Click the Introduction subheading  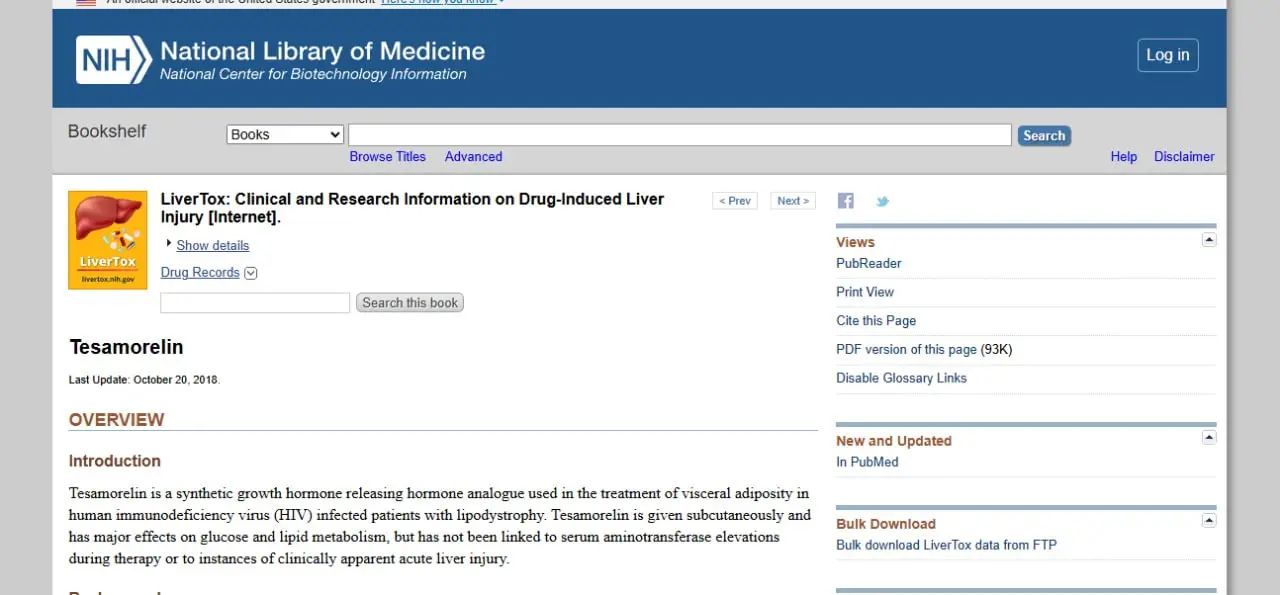click(x=114, y=461)
